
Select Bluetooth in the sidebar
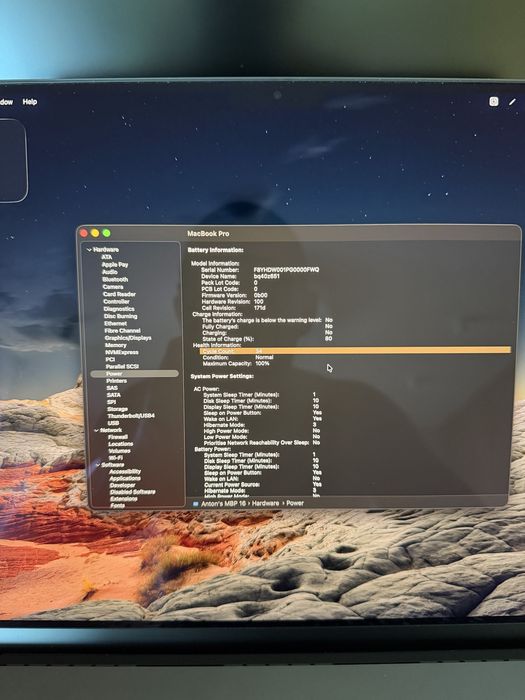(115, 279)
